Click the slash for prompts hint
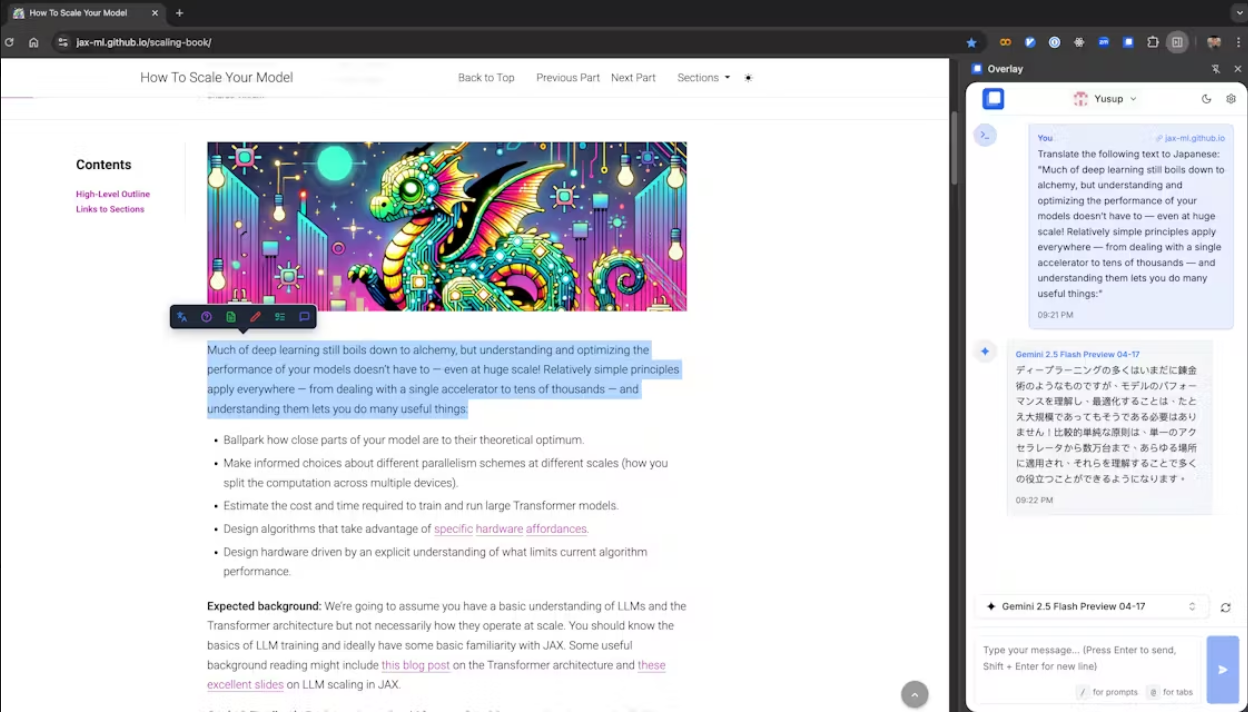The image size is (1248, 712). [1107, 692]
